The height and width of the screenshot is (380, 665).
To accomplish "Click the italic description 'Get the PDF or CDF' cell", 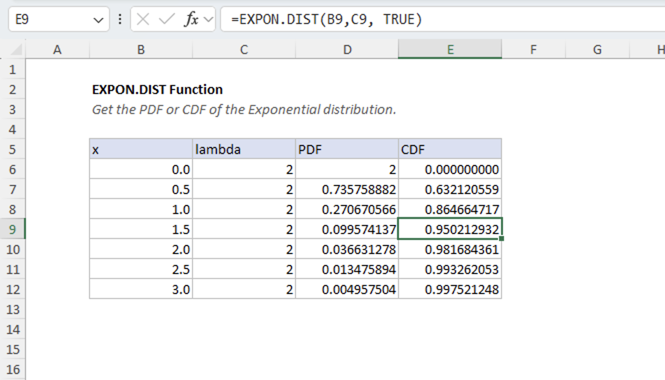I will (x=244, y=109).
